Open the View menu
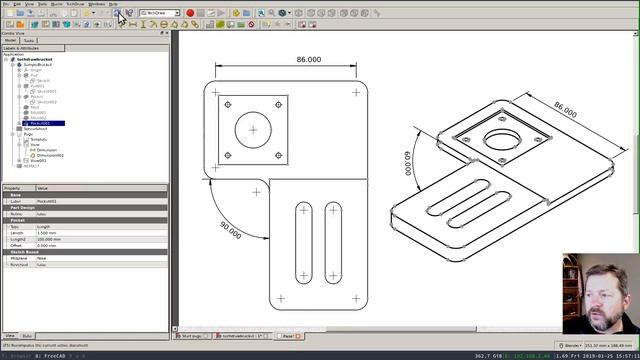This screenshot has width=640, height=360. tap(29, 4)
